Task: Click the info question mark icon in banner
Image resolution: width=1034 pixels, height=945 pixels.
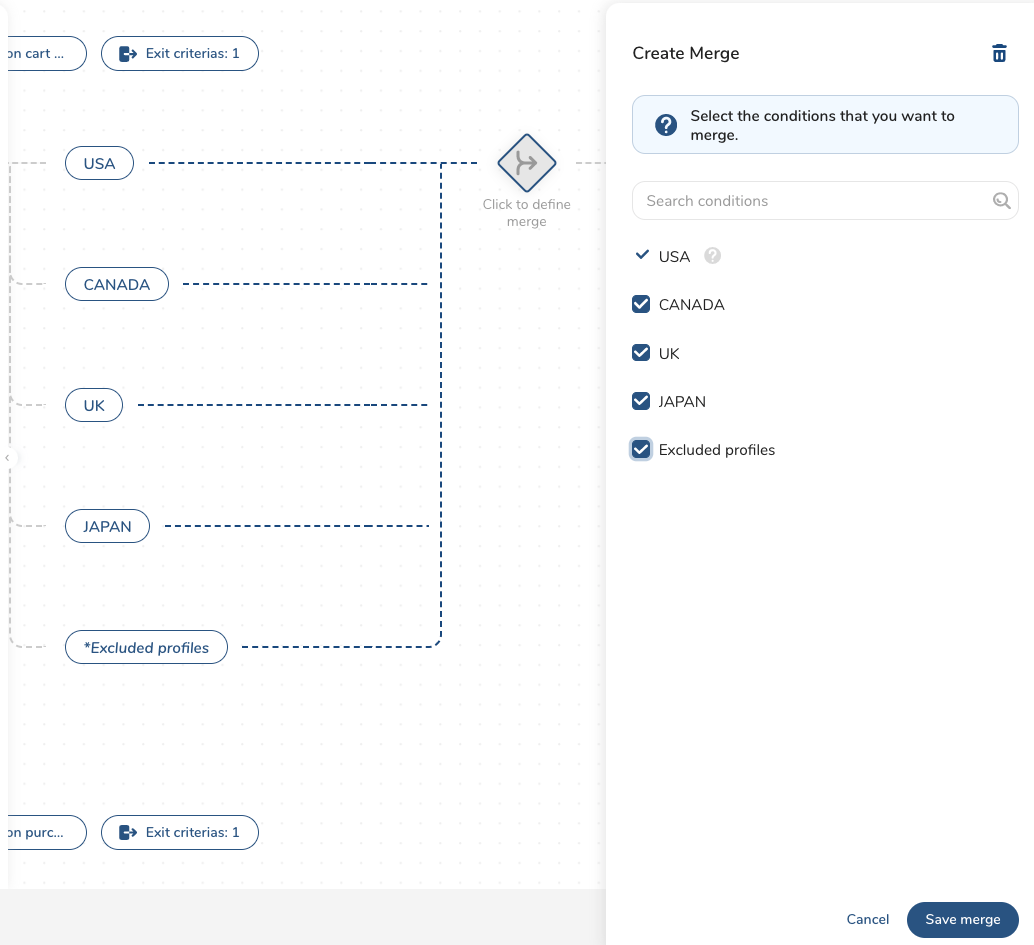Action: 666,125
